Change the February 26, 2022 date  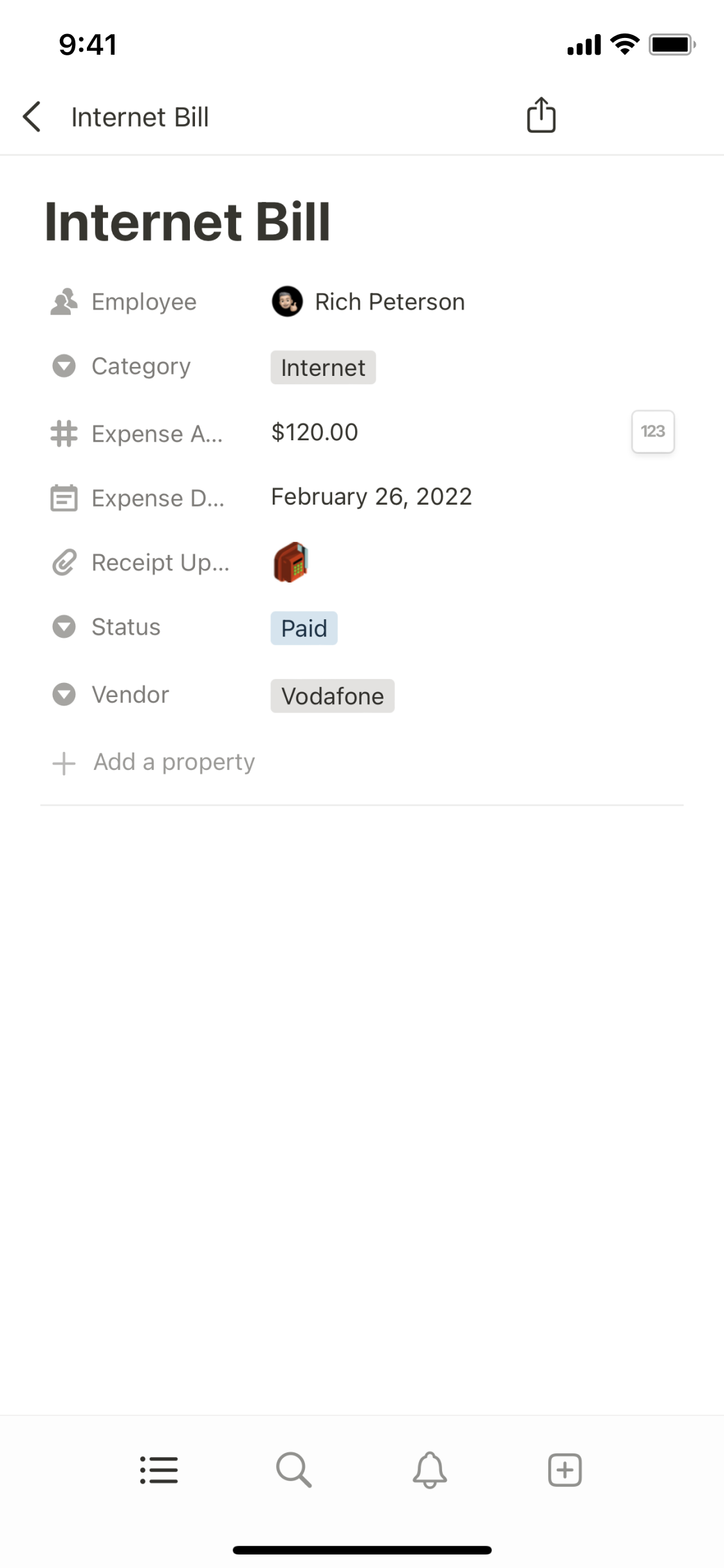coord(371,497)
